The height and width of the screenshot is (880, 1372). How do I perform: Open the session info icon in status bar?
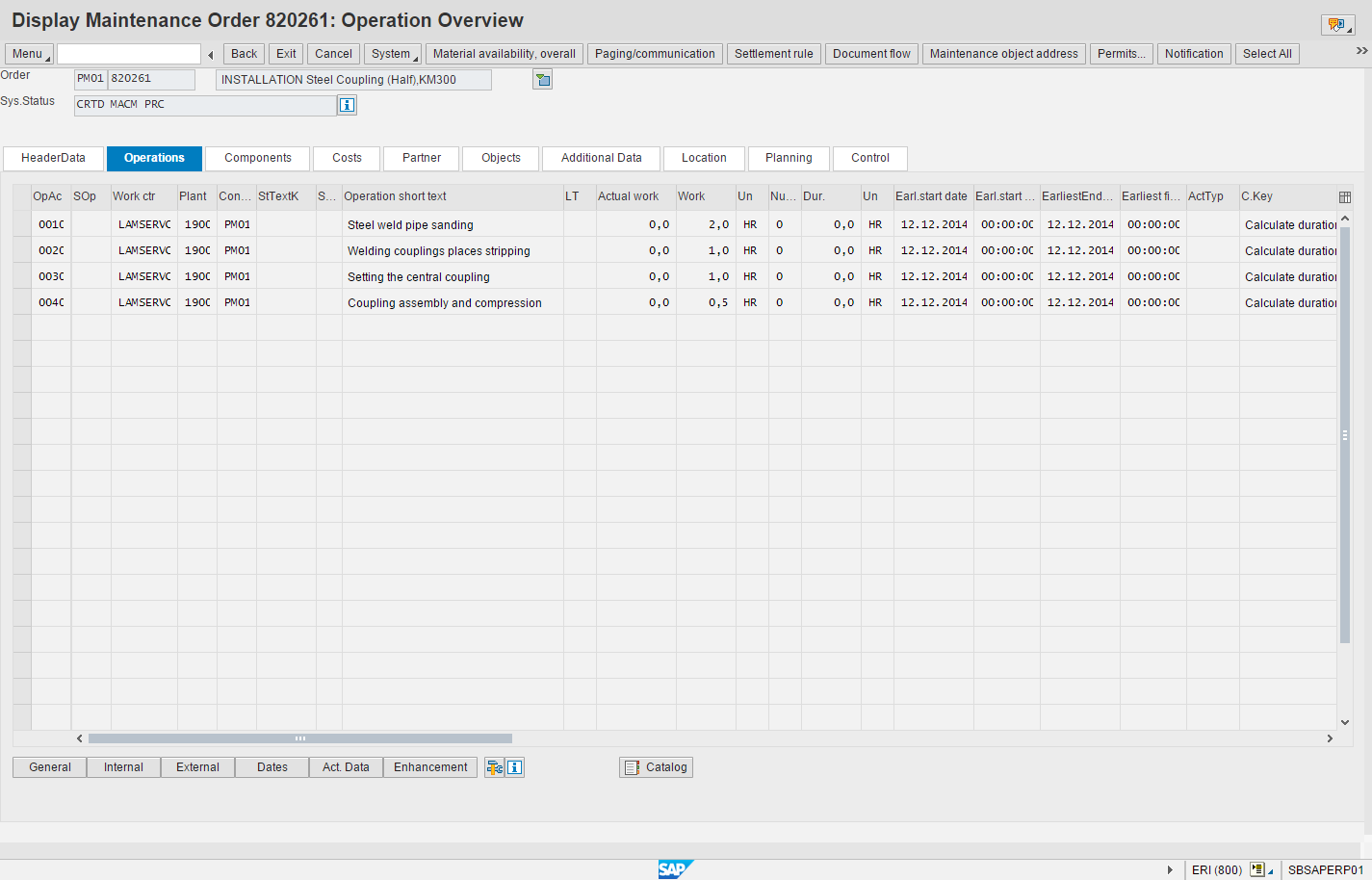(x=1257, y=870)
